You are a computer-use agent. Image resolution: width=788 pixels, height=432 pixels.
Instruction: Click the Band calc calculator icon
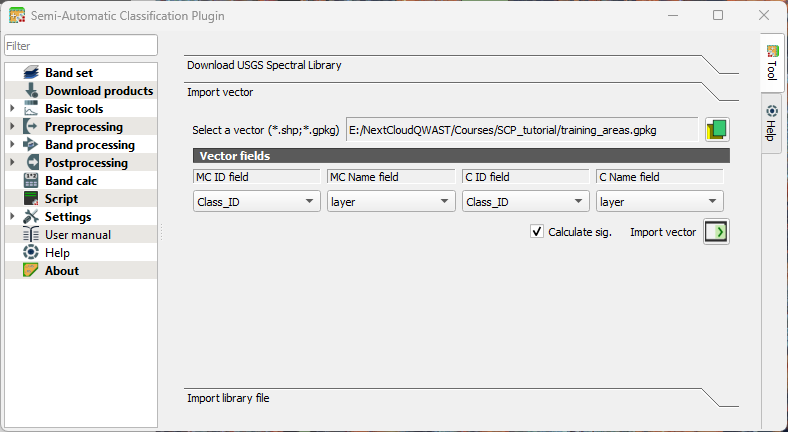[30, 181]
